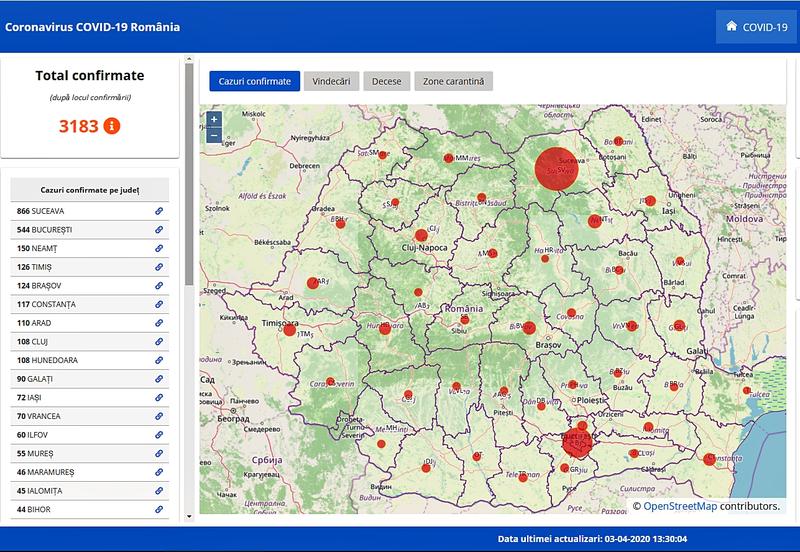Open link icon for BUCUREȘTI row
The image size is (800, 552).
[159, 230]
